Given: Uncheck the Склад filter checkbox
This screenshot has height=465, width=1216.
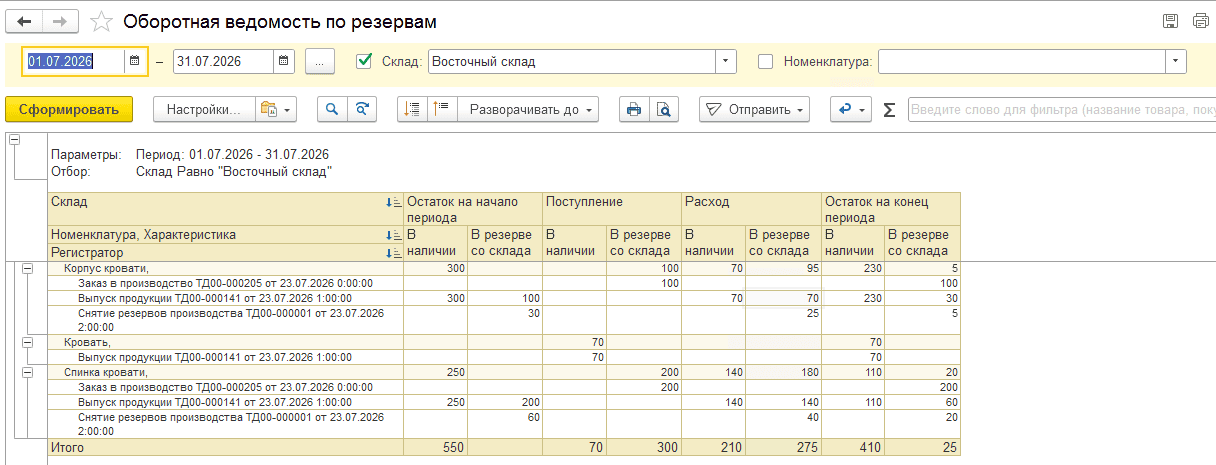Looking at the screenshot, I should coord(364,61).
